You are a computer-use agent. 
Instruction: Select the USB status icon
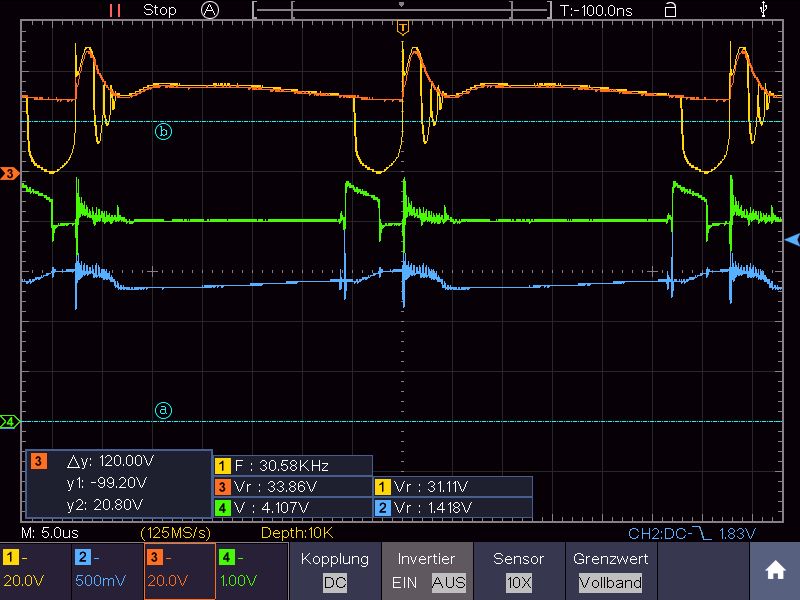(763, 9)
